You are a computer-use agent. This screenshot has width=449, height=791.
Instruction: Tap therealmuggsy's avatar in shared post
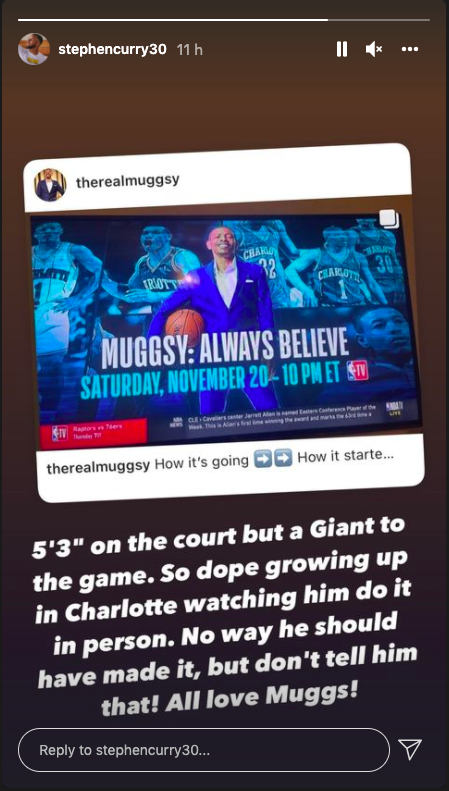pyautogui.click(x=50, y=185)
